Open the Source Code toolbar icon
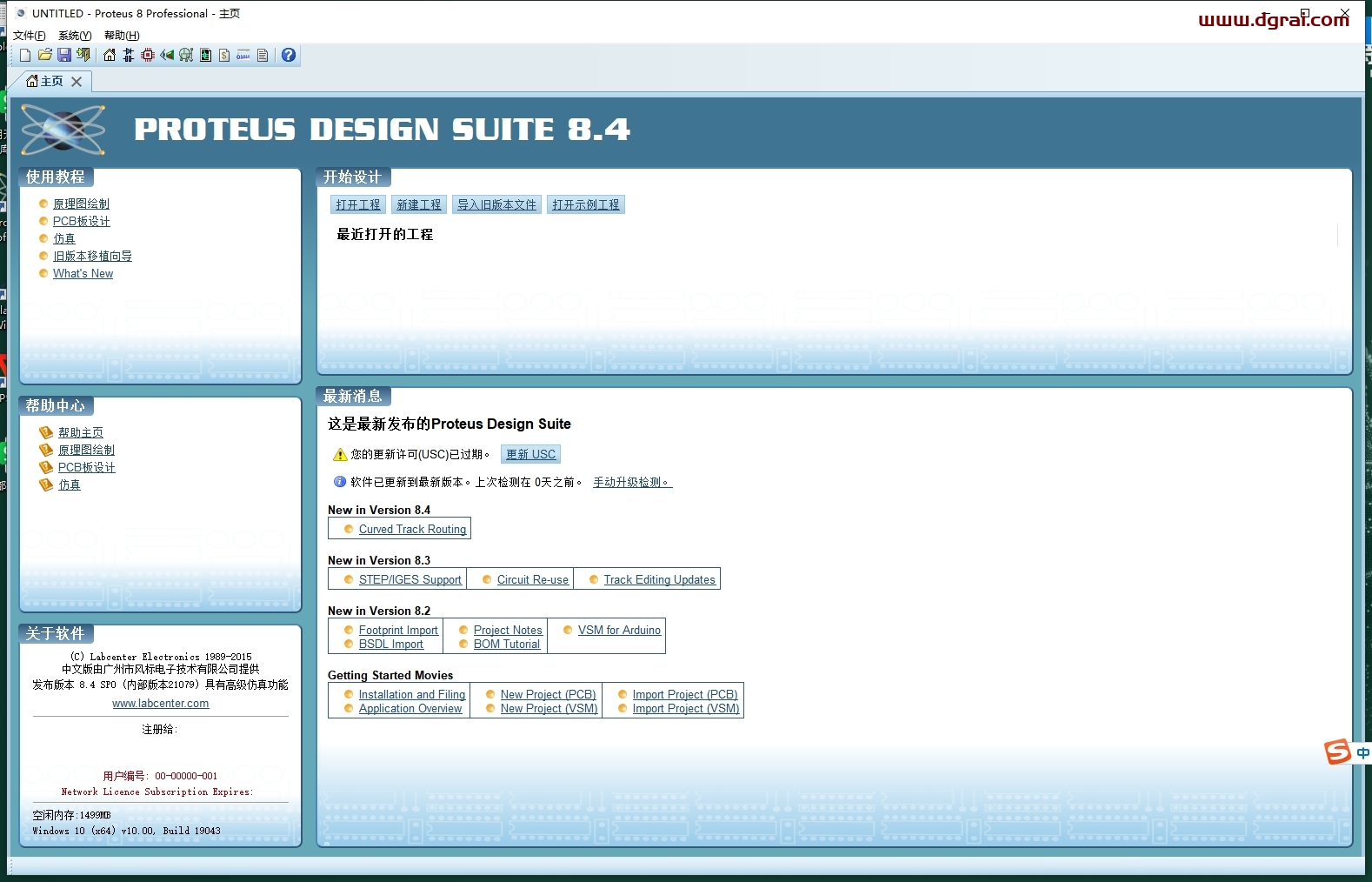Image resolution: width=1372 pixels, height=882 pixels. pyautogui.click(x=243, y=55)
